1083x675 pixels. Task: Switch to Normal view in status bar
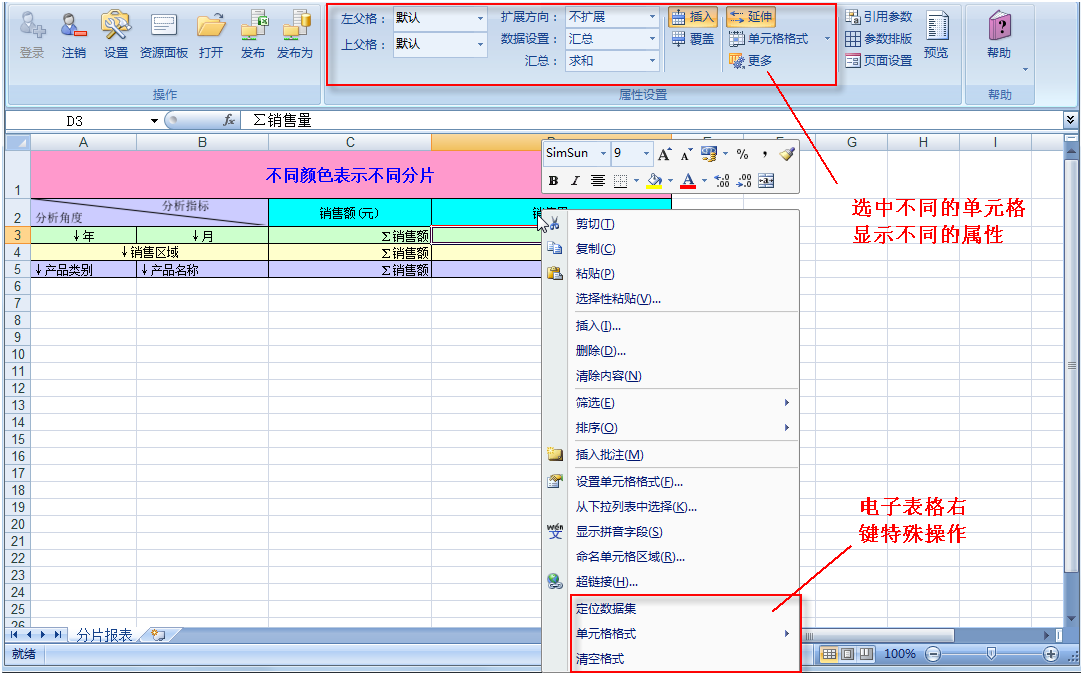(x=829, y=654)
